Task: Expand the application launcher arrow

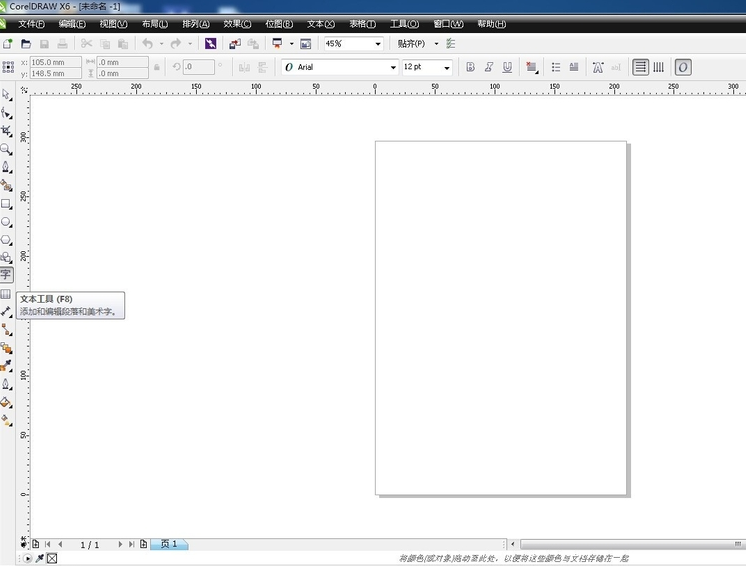Action: (x=291, y=44)
